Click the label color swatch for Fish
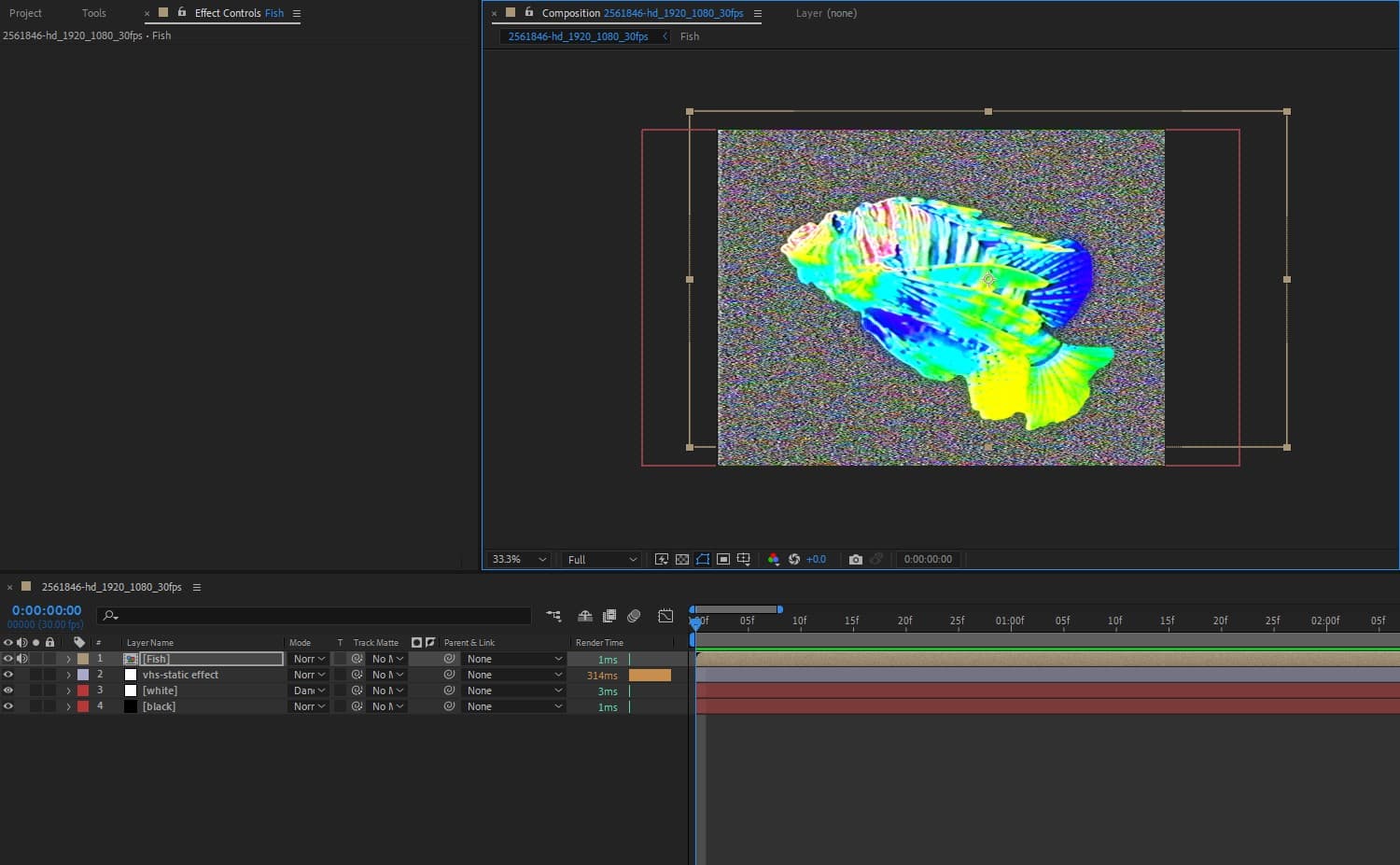This screenshot has width=1400, height=865. (83, 659)
